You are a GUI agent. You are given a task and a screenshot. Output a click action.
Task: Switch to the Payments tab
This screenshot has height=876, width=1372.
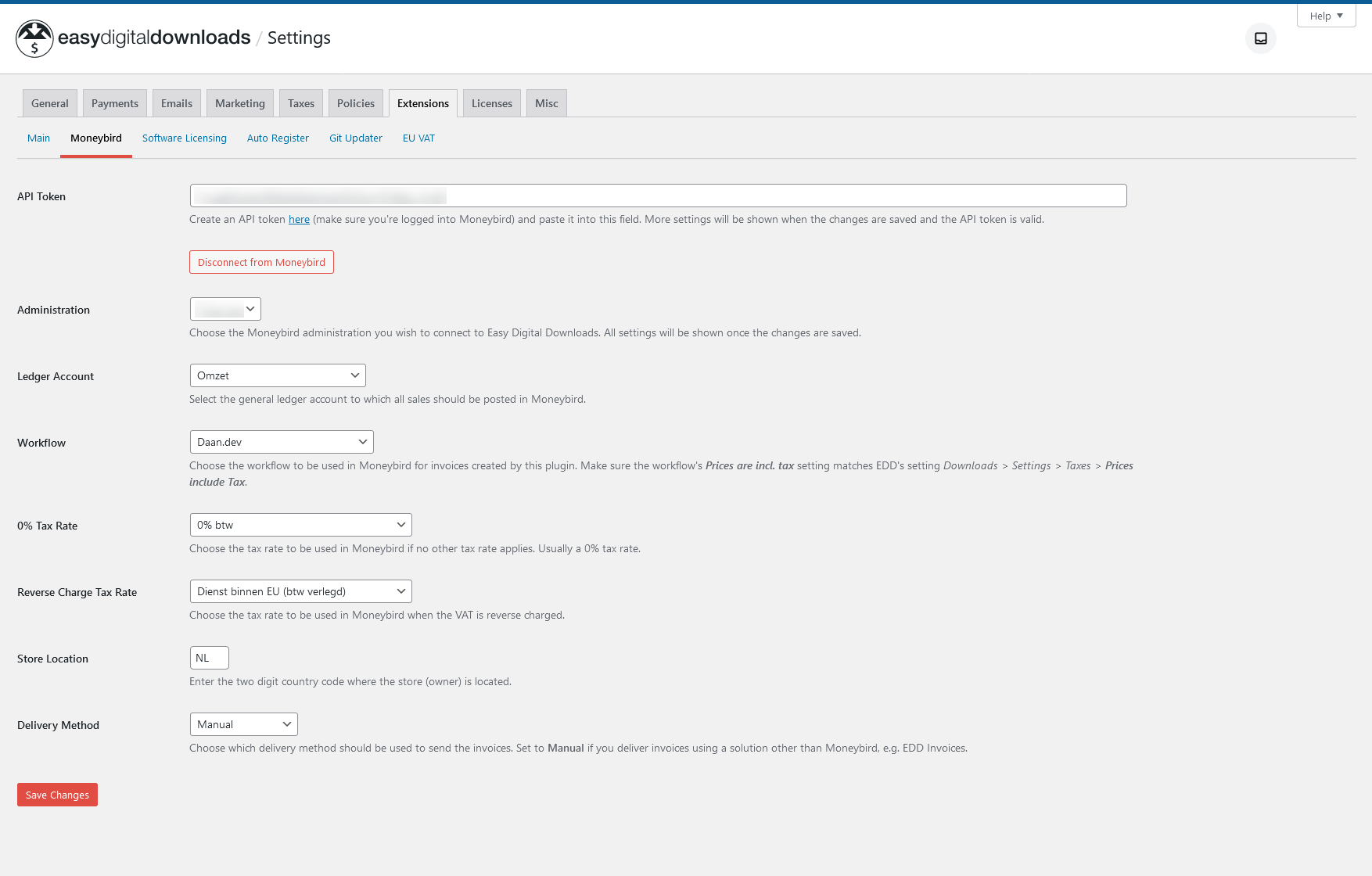click(114, 102)
